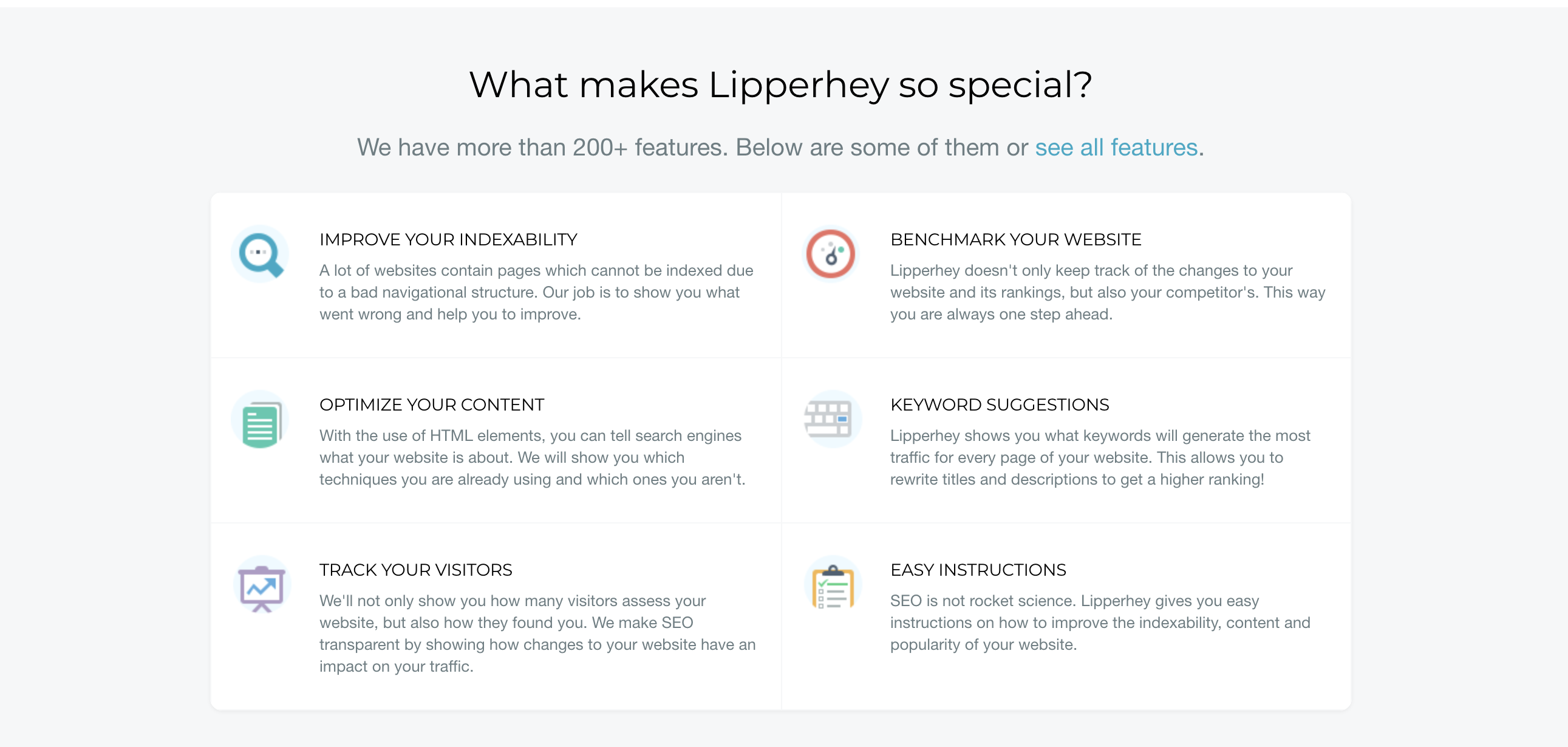Click the 'SEO is not rocket science' paragraph
Screen dimensions: 1568x747
point(1100,622)
